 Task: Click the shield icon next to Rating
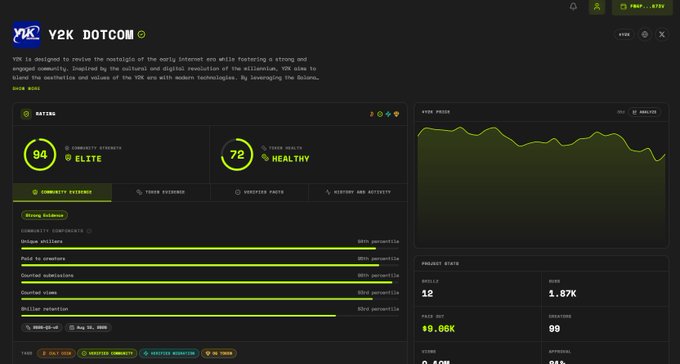click(26, 114)
